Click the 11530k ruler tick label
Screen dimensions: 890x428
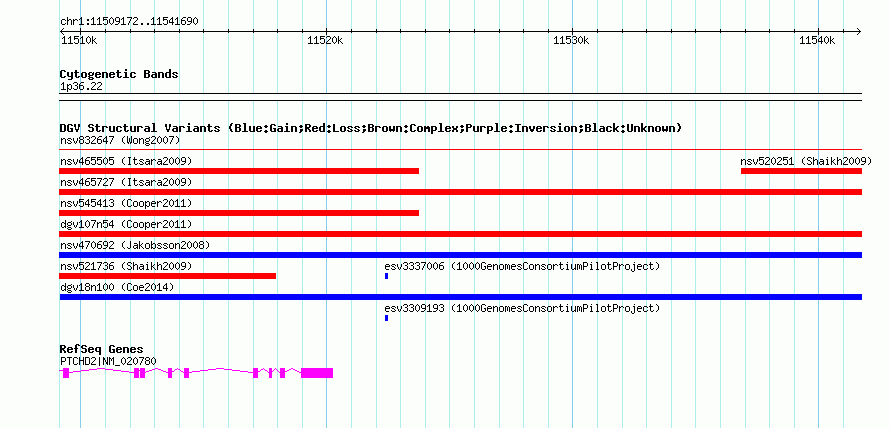pyautogui.click(x=571, y=41)
